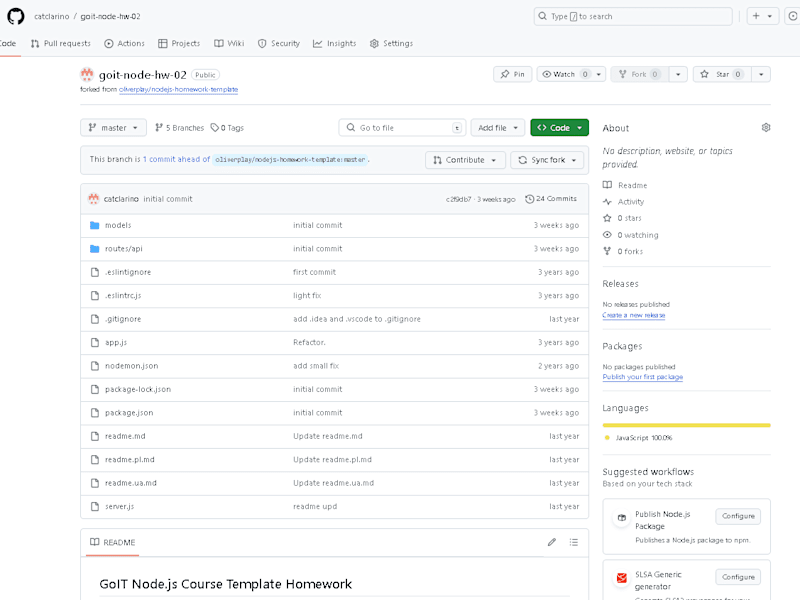Click the JavaScript 100.0% language entry
Screen dimensions: 800x600
pos(639,438)
